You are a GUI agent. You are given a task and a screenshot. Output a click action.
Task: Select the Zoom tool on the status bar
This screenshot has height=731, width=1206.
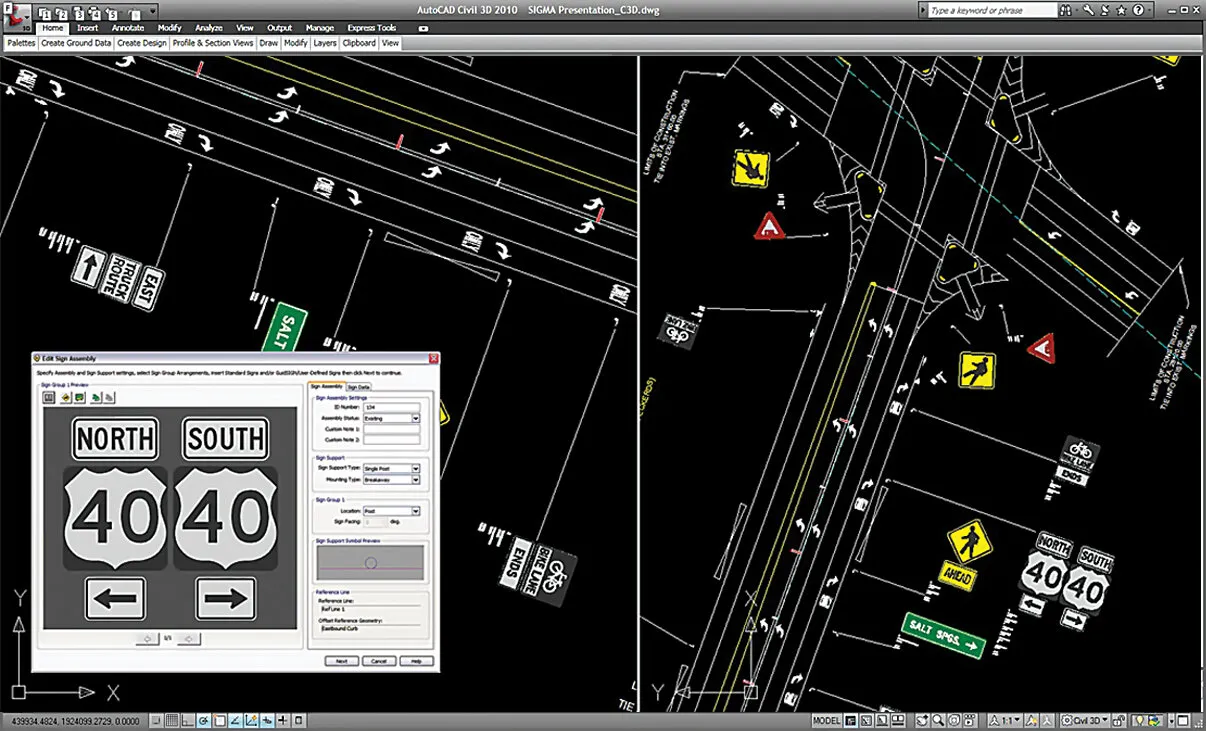click(x=935, y=720)
